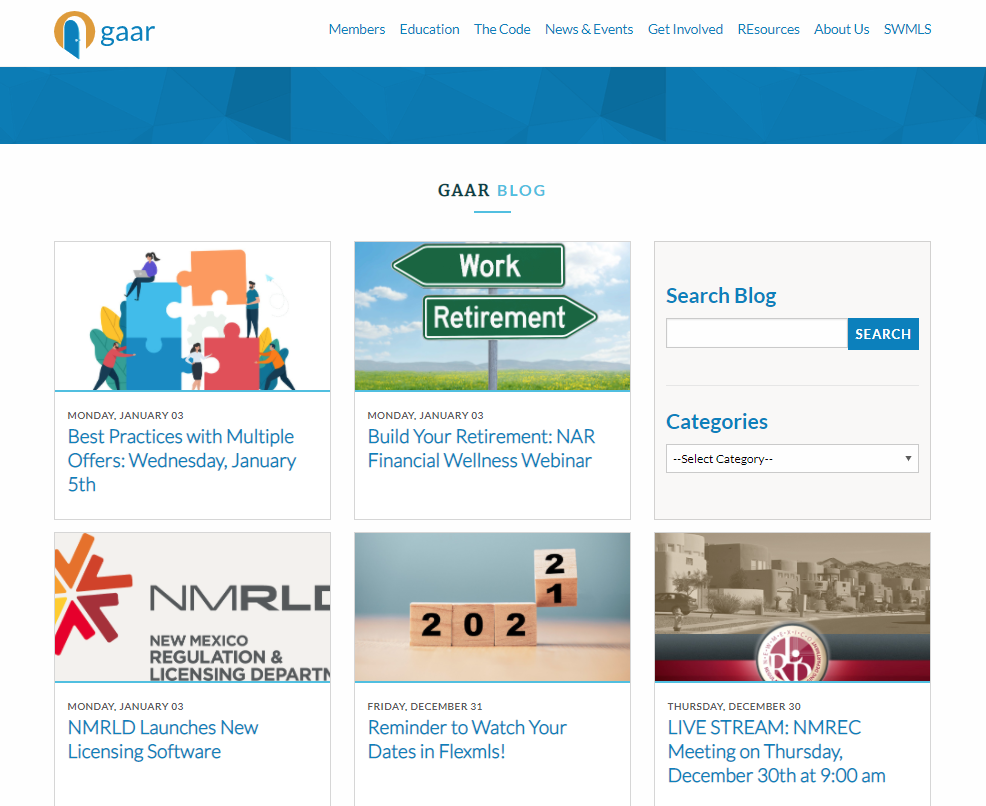Open the Get Involved menu
Image resolution: width=986 pixels, height=806 pixels.
685,30
